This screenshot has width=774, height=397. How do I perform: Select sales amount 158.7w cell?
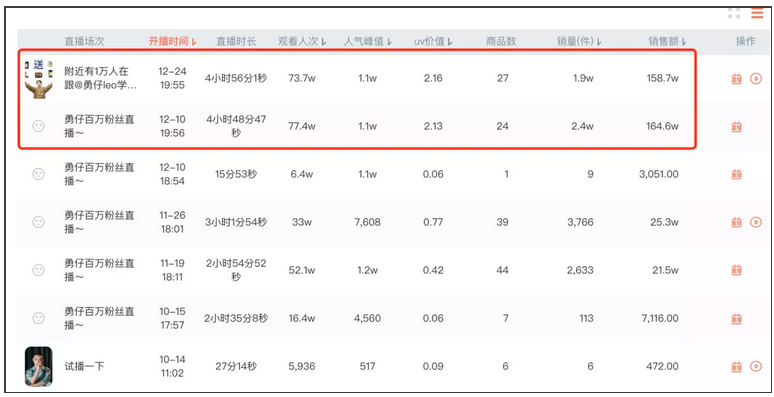[662, 78]
